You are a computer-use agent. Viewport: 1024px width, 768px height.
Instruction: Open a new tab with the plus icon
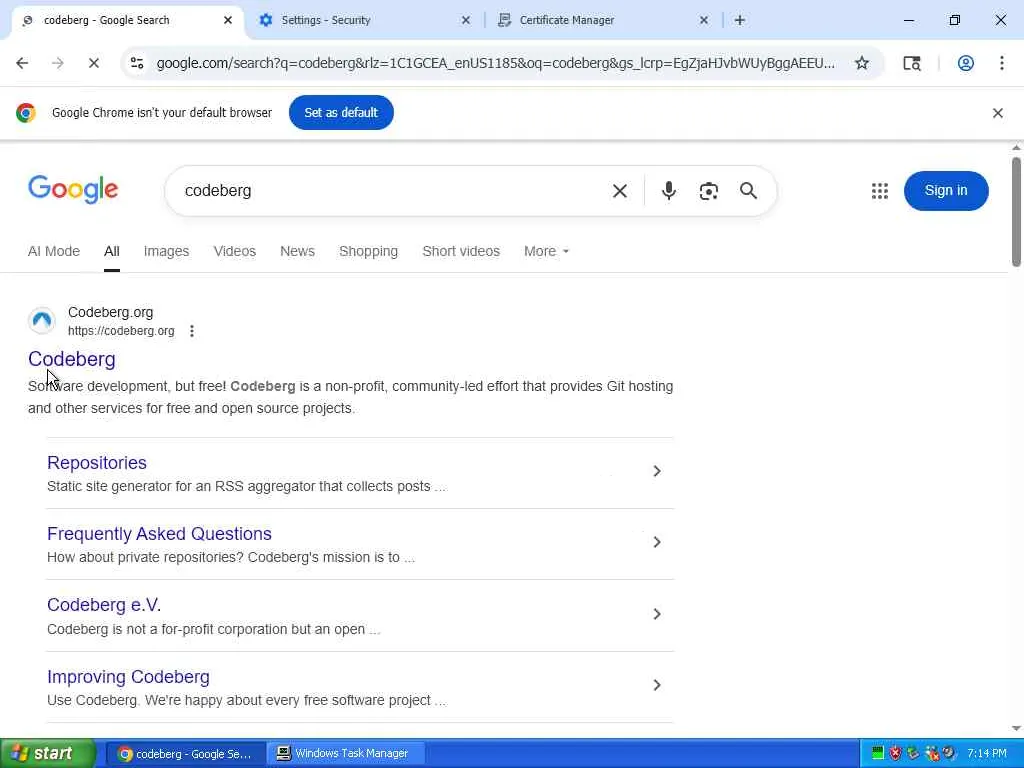click(x=739, y=20)
